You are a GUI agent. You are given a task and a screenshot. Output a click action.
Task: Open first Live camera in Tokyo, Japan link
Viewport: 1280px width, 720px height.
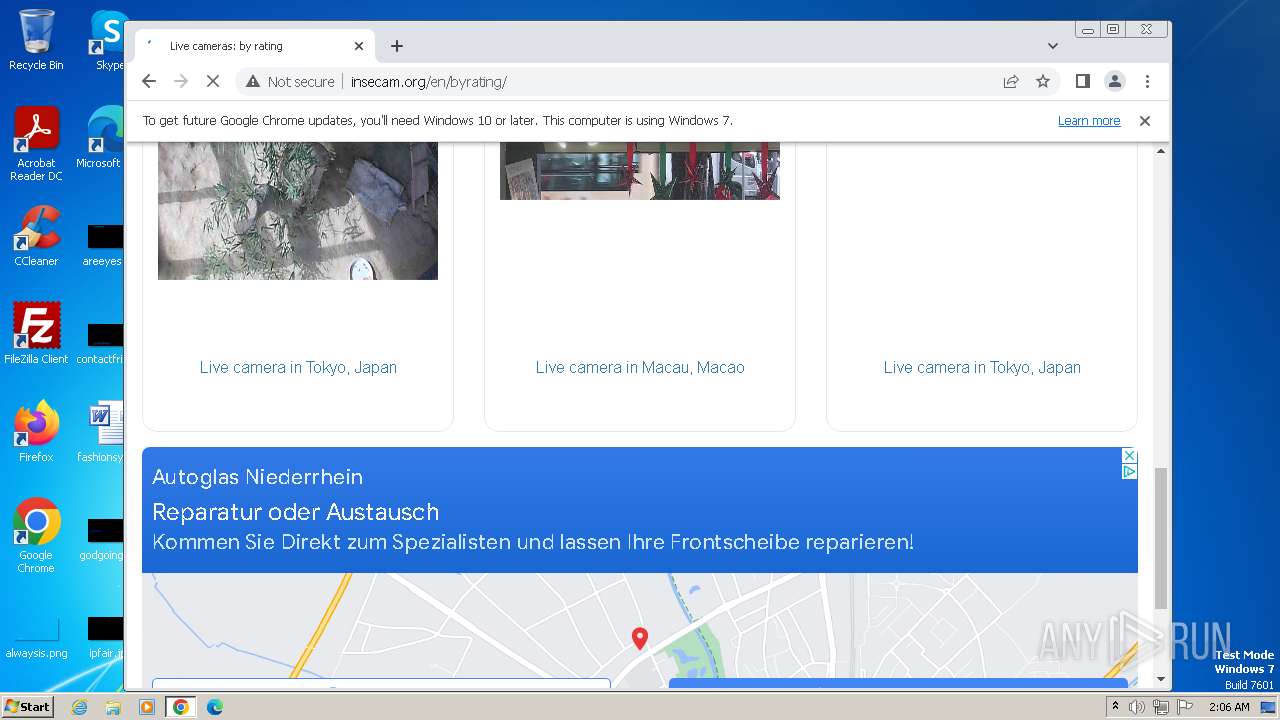(298, 368)
